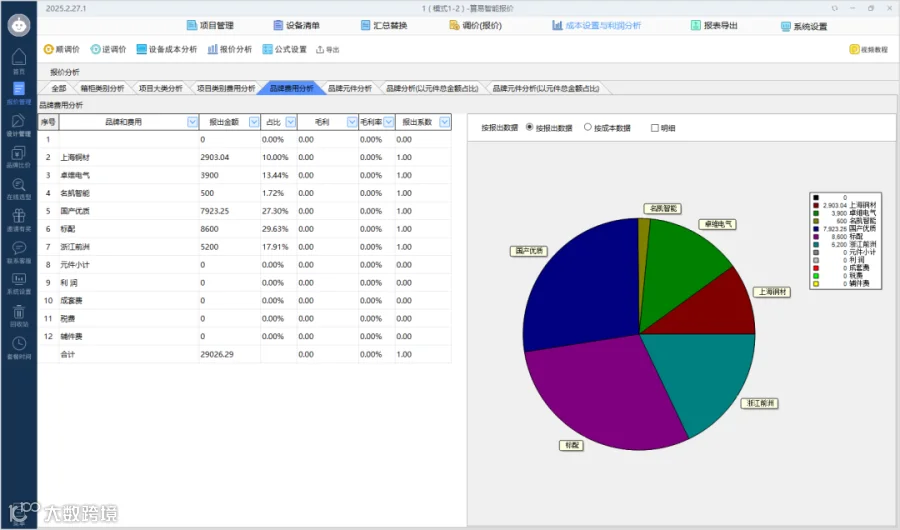
Task: Open the 占比 column filter dropdown
Action: point(290,122)
